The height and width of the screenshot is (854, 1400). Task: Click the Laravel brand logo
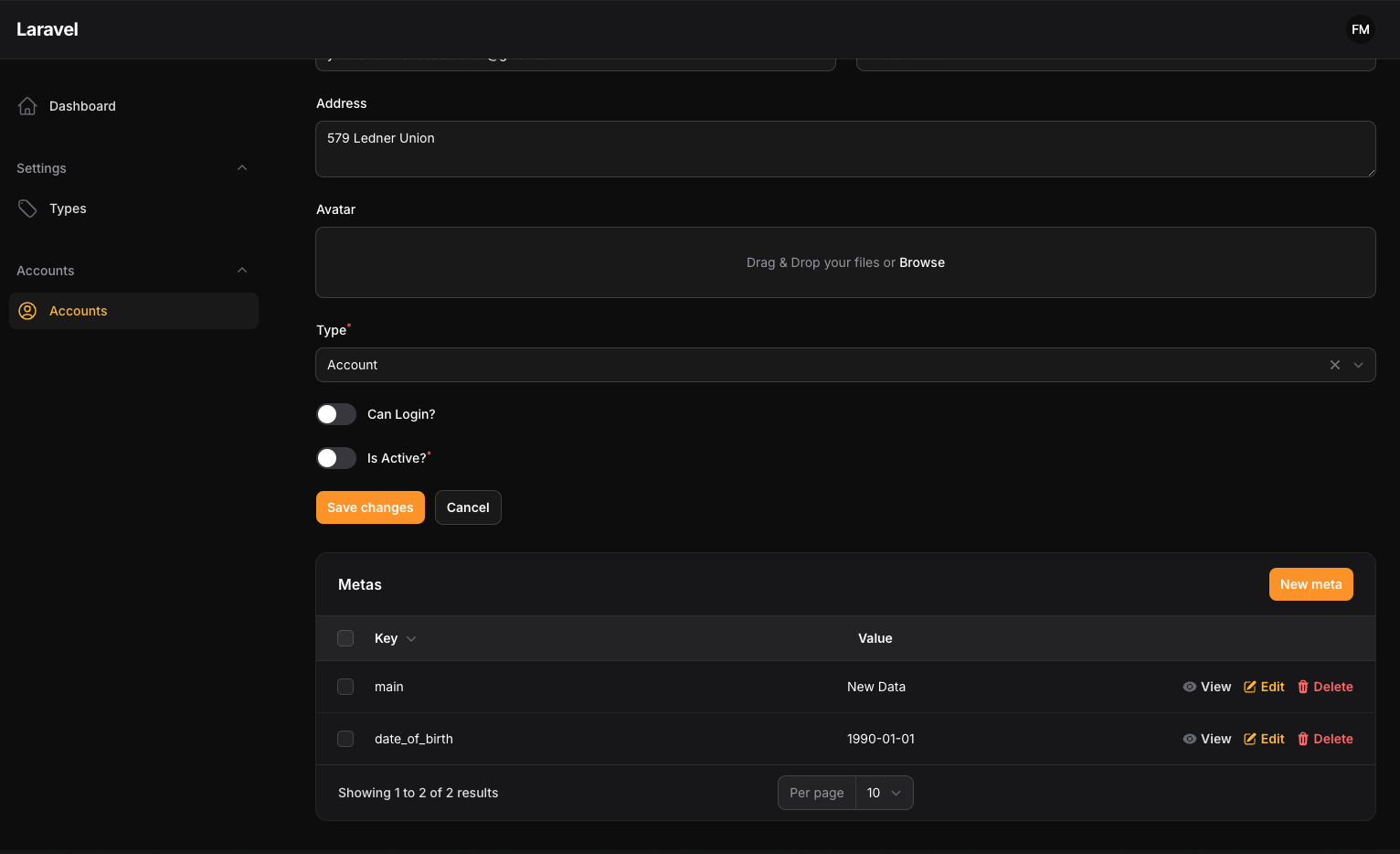tap(48, 29)
